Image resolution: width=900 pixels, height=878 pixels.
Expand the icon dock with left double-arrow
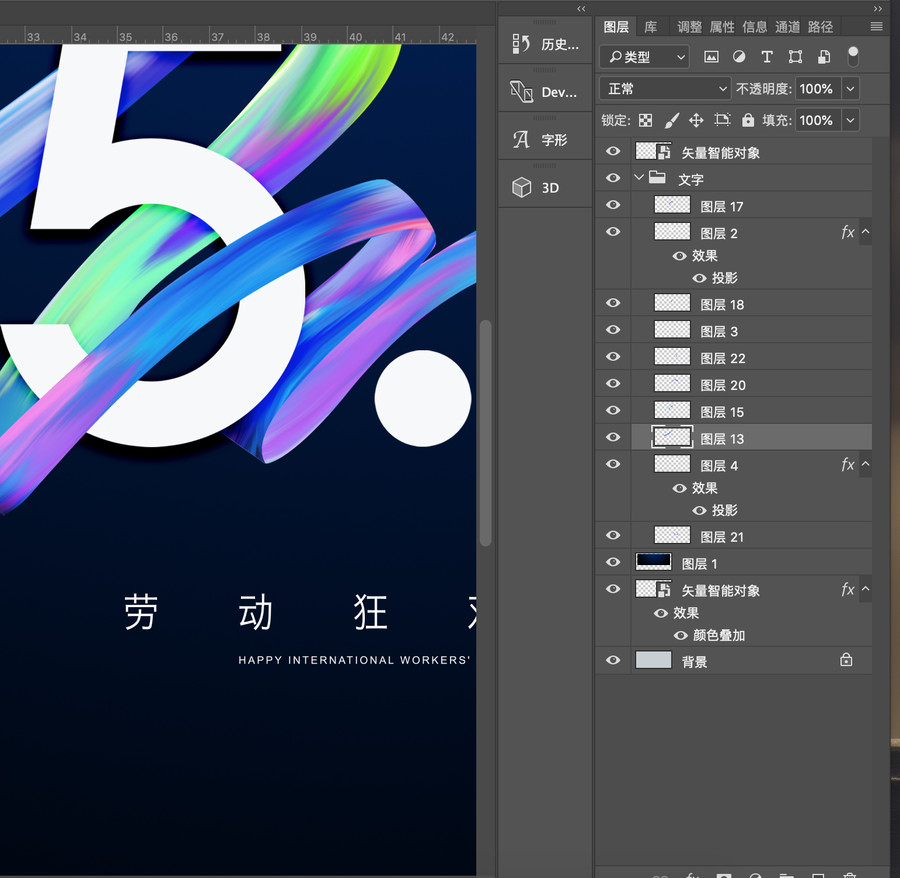pos(581,9)
